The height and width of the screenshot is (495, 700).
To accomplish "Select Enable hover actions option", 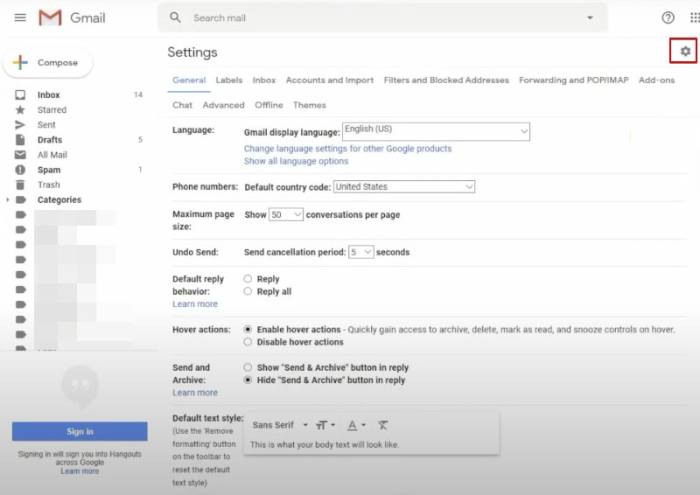I will coord(248,329).
